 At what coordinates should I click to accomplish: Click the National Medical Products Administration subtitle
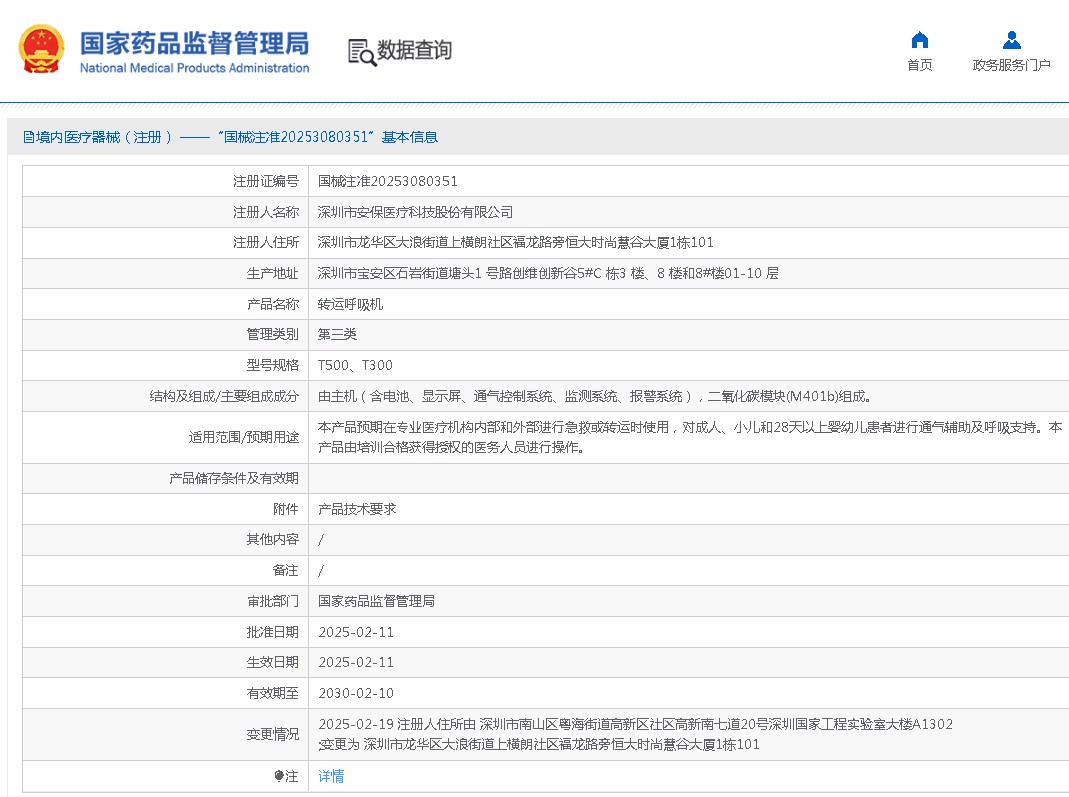pos(194,68)
